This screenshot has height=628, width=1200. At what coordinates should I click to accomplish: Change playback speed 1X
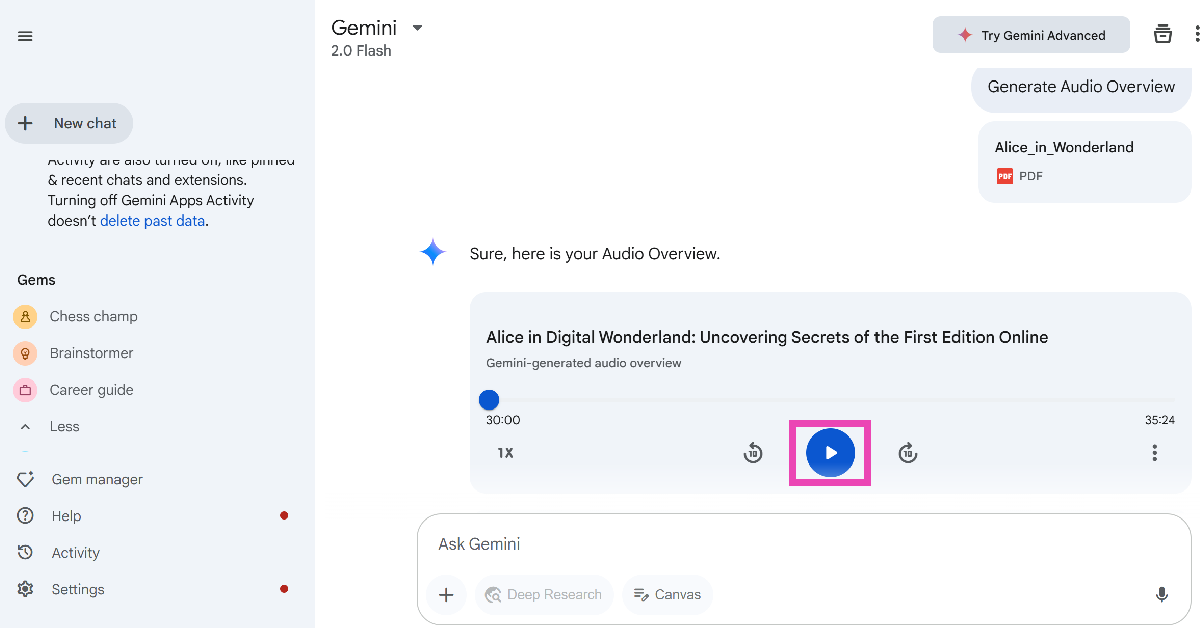[x=505, y=453]
